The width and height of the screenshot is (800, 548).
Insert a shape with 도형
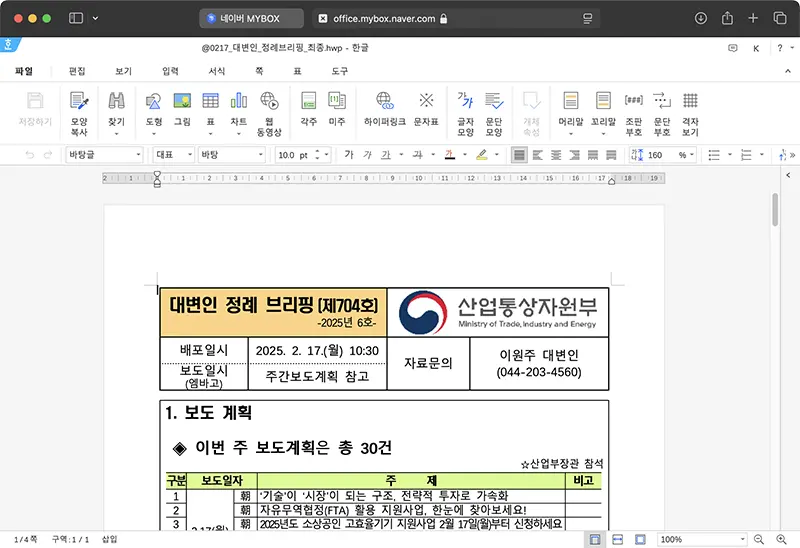click(x=154, y=113)
